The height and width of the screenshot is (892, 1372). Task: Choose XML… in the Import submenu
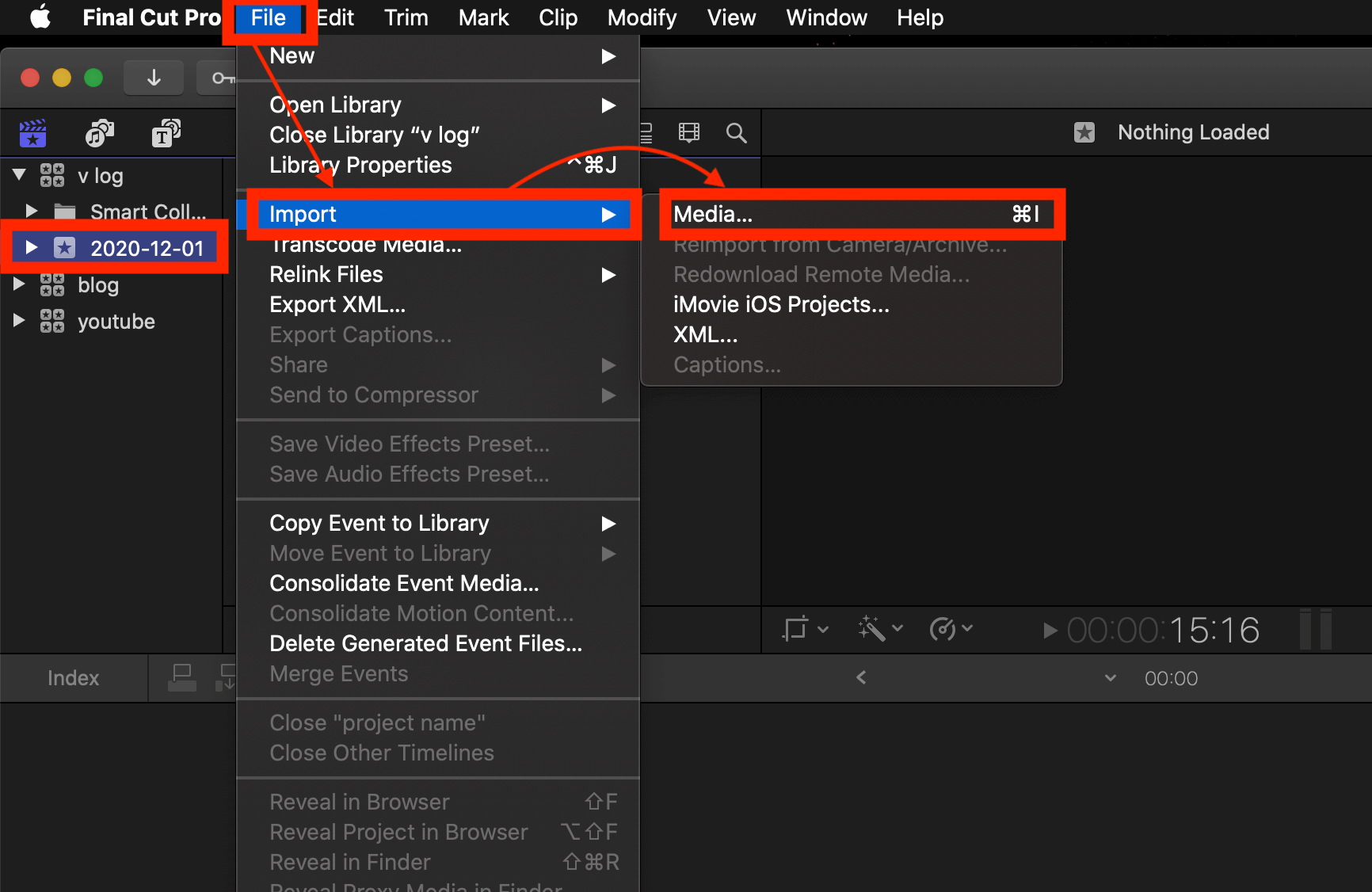[x=852, y=335]
